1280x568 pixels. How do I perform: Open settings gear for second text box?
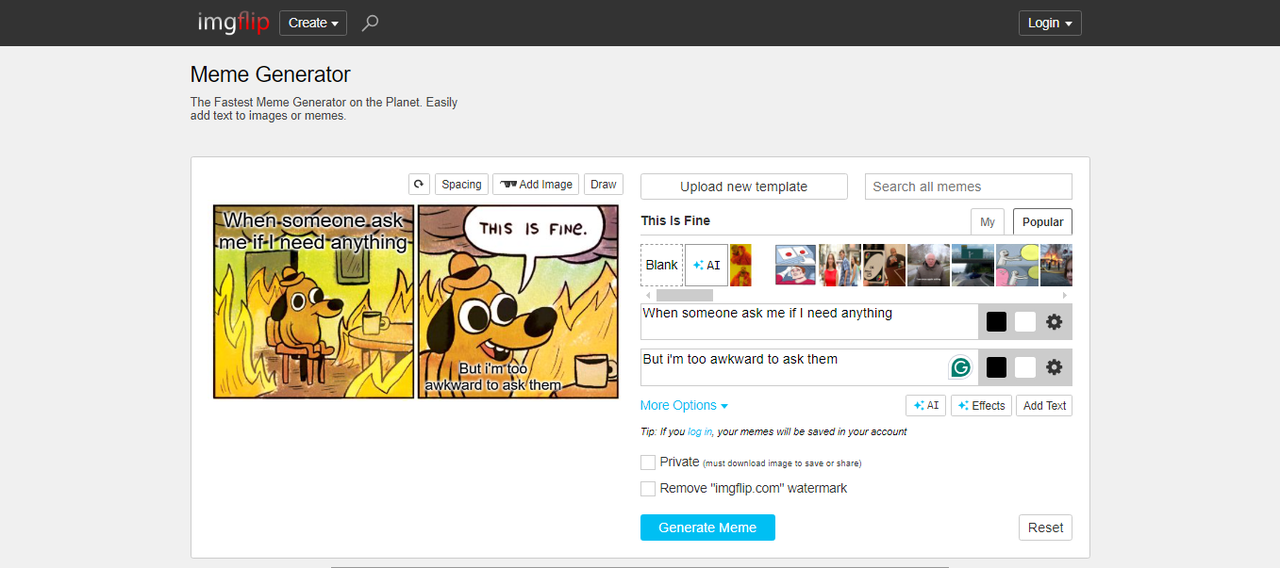1054,367
